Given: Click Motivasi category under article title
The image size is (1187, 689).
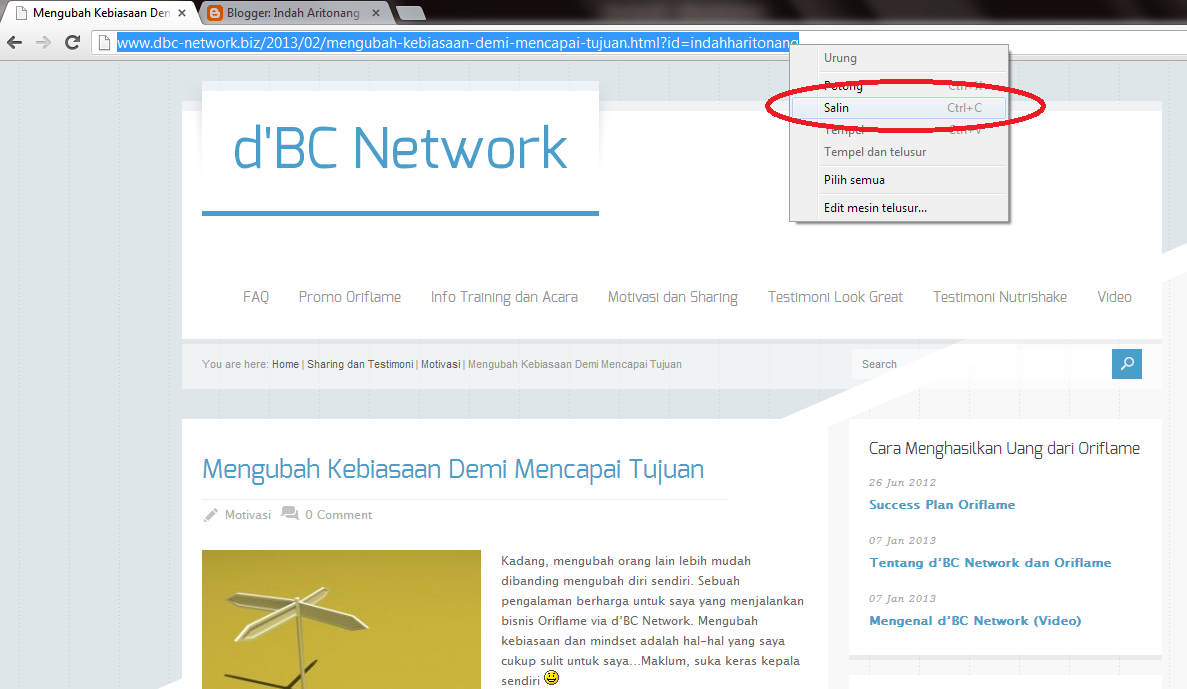Looking at the screenshot, I should 248,515.
